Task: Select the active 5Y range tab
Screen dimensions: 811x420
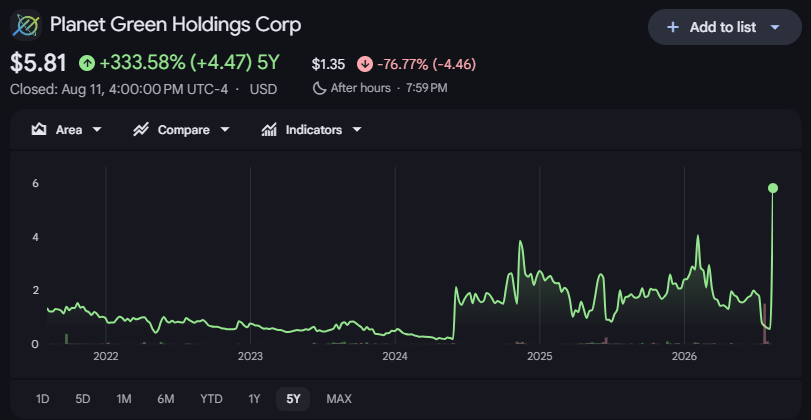Action: (x=293, y=399)
